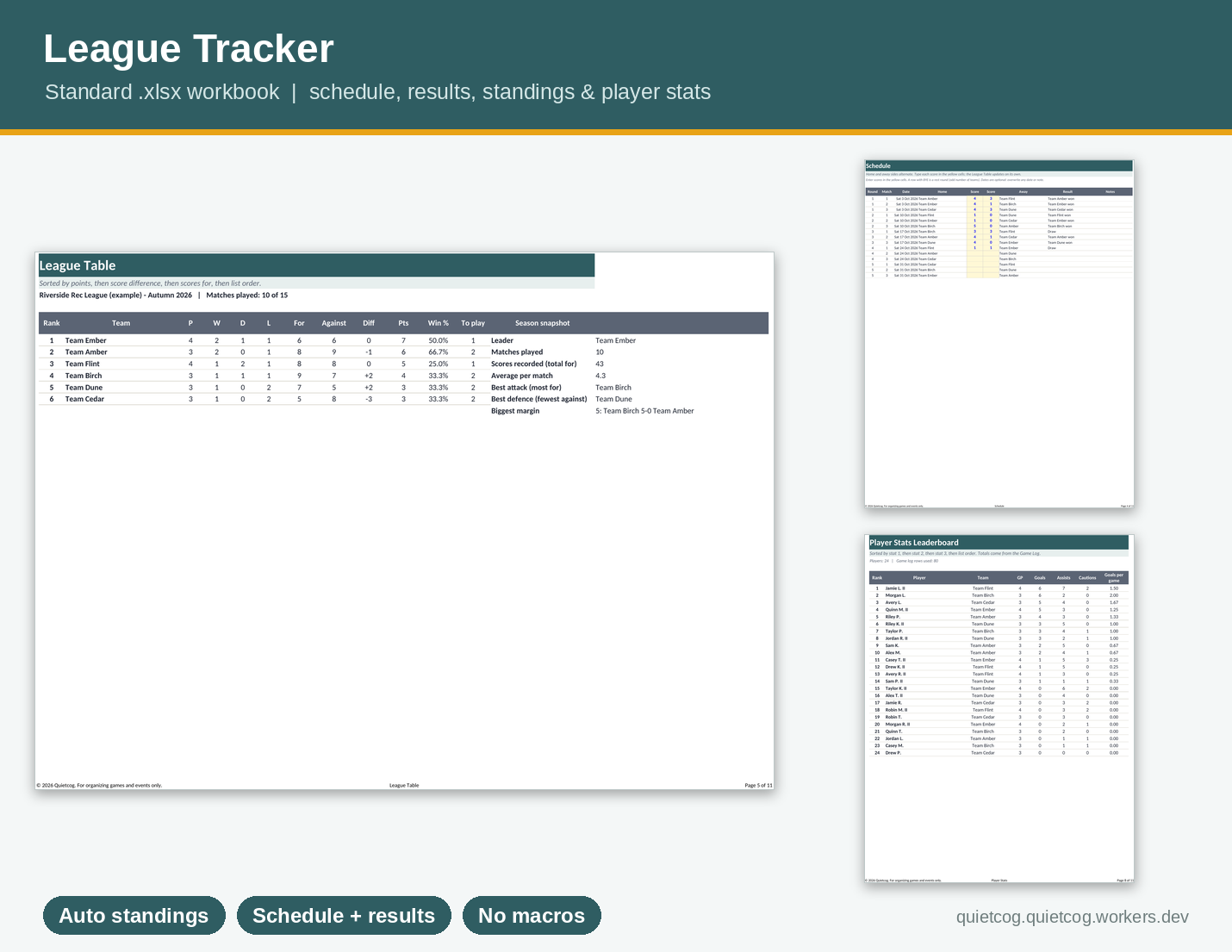Click the "Best attack (most for)" label
The image size is (1232, 952).
(526, 388)
